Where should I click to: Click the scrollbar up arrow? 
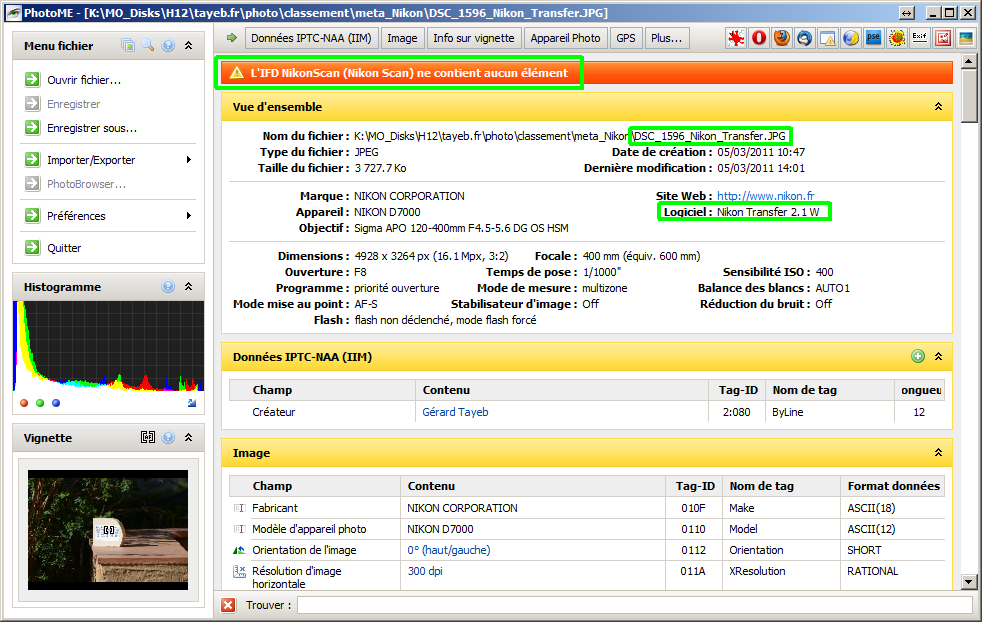coord(969,61)
